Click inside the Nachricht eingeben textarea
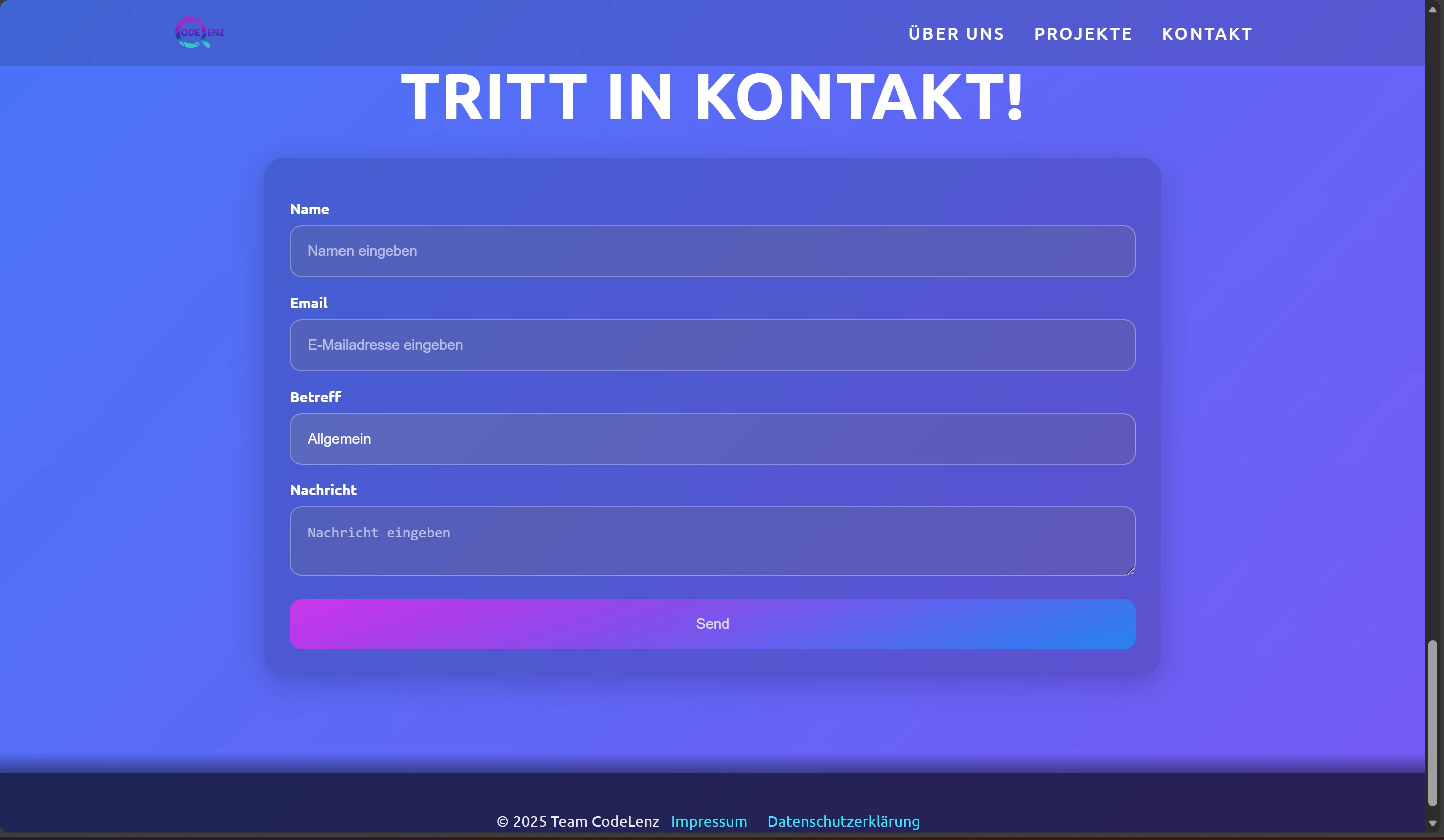 [712, 540]
